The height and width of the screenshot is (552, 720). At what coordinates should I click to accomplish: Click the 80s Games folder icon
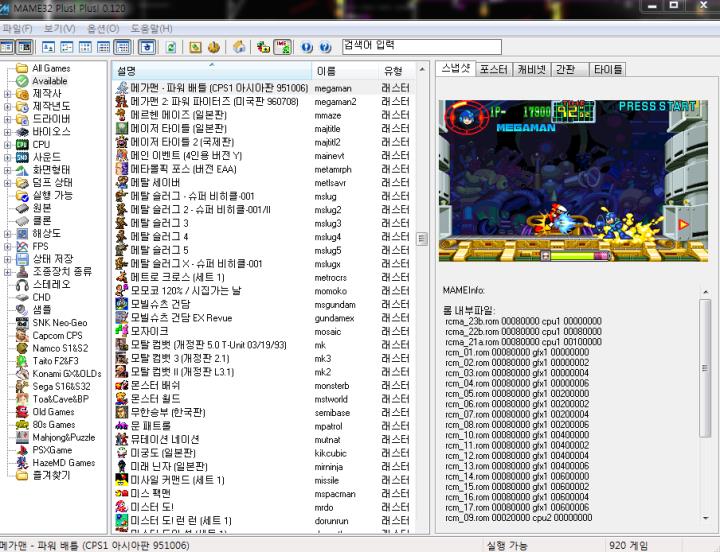tap(22, 424)
